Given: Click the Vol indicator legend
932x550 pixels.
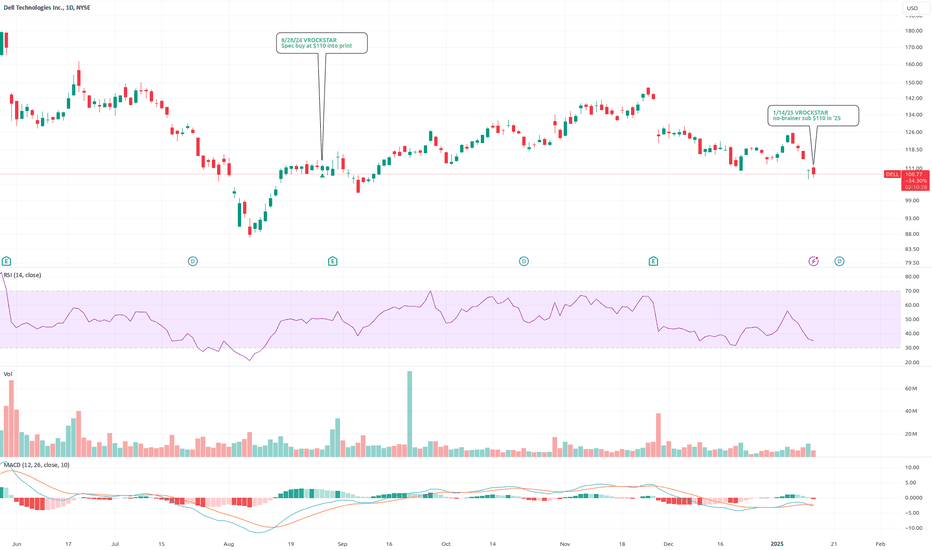Looking at the screenshot, I should (x=8, y=374).
